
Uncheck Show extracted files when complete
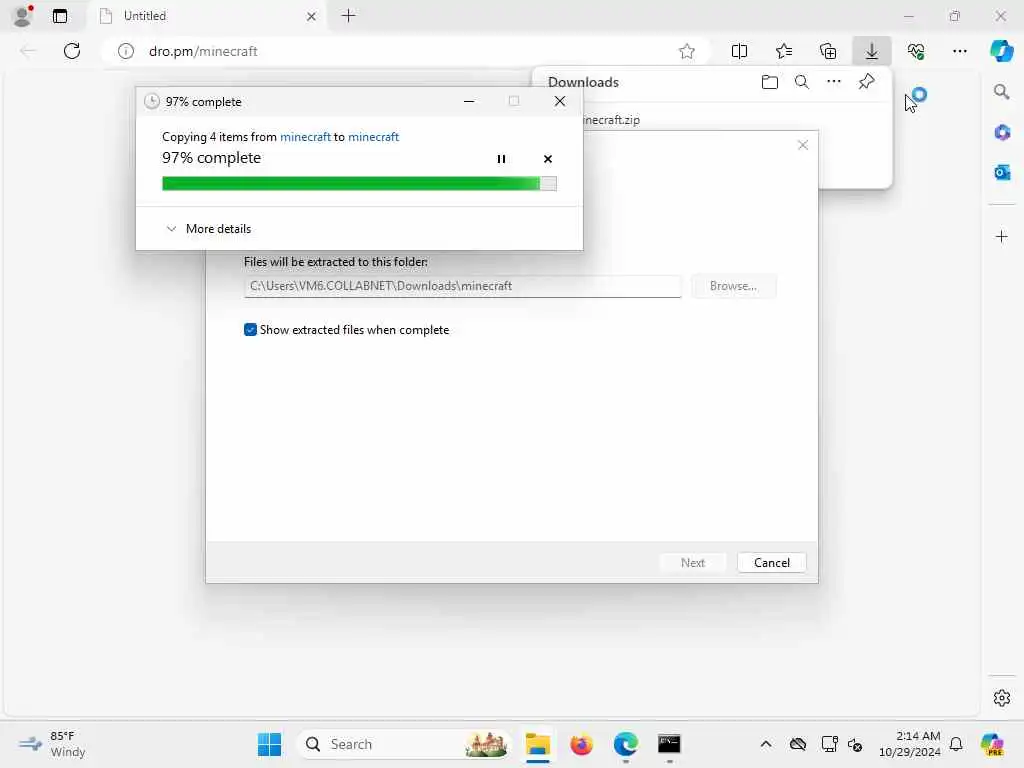pos(250,330)
